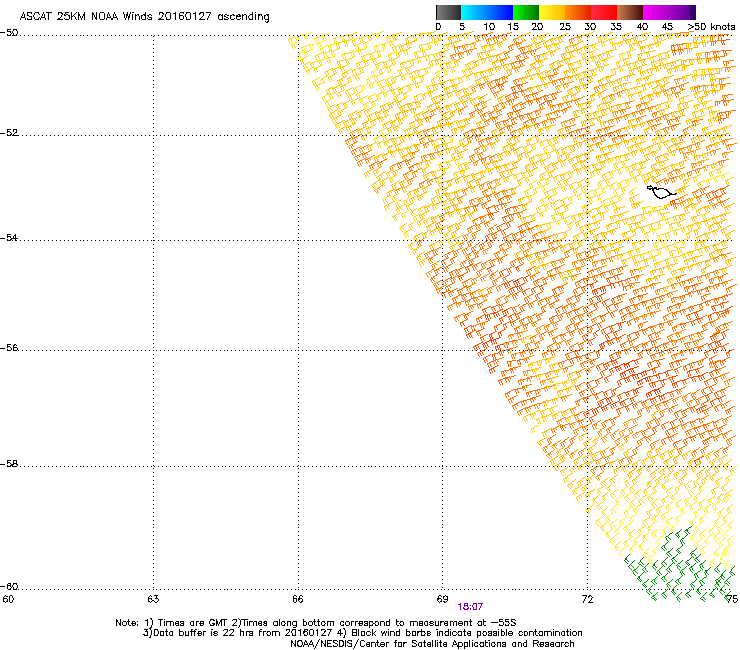Click the latitude label -54
The height and width of the screenshot is (650, 740).
click(x=9, y=238)
